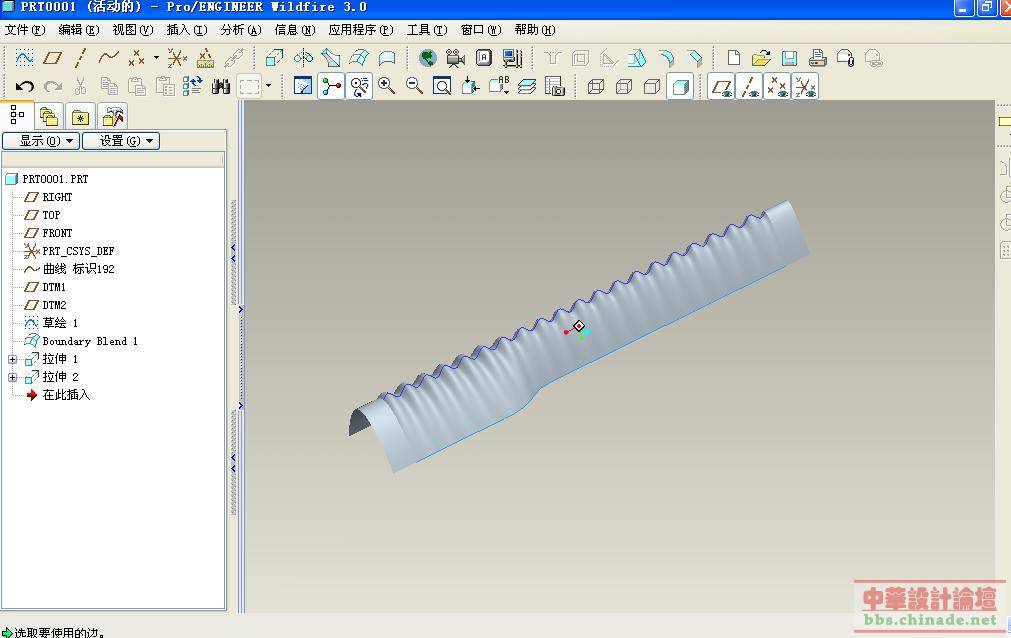Click the Refit zoom icon

click(x=442, y=86)
